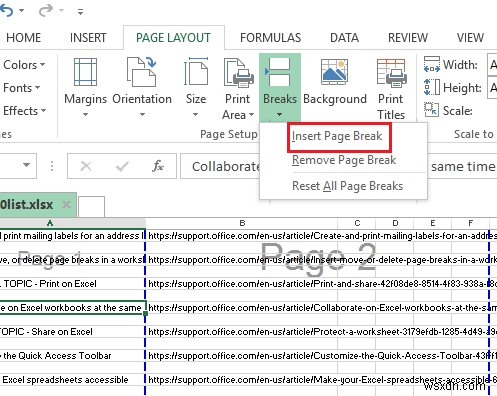Screen dimensions: 497x396
Task: Click the Make-your-Excel-spreadsheets-accessible URL cell
Action: (x=242, y=380)
